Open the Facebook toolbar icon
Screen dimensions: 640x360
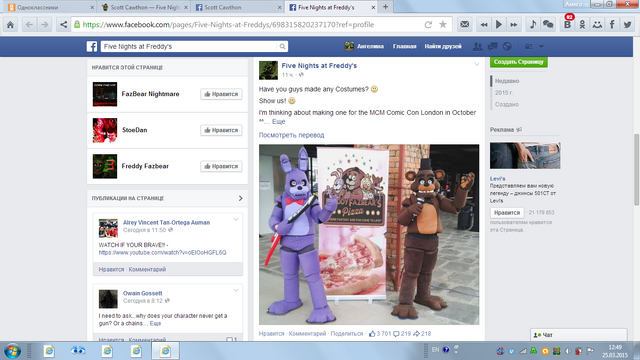612,24
